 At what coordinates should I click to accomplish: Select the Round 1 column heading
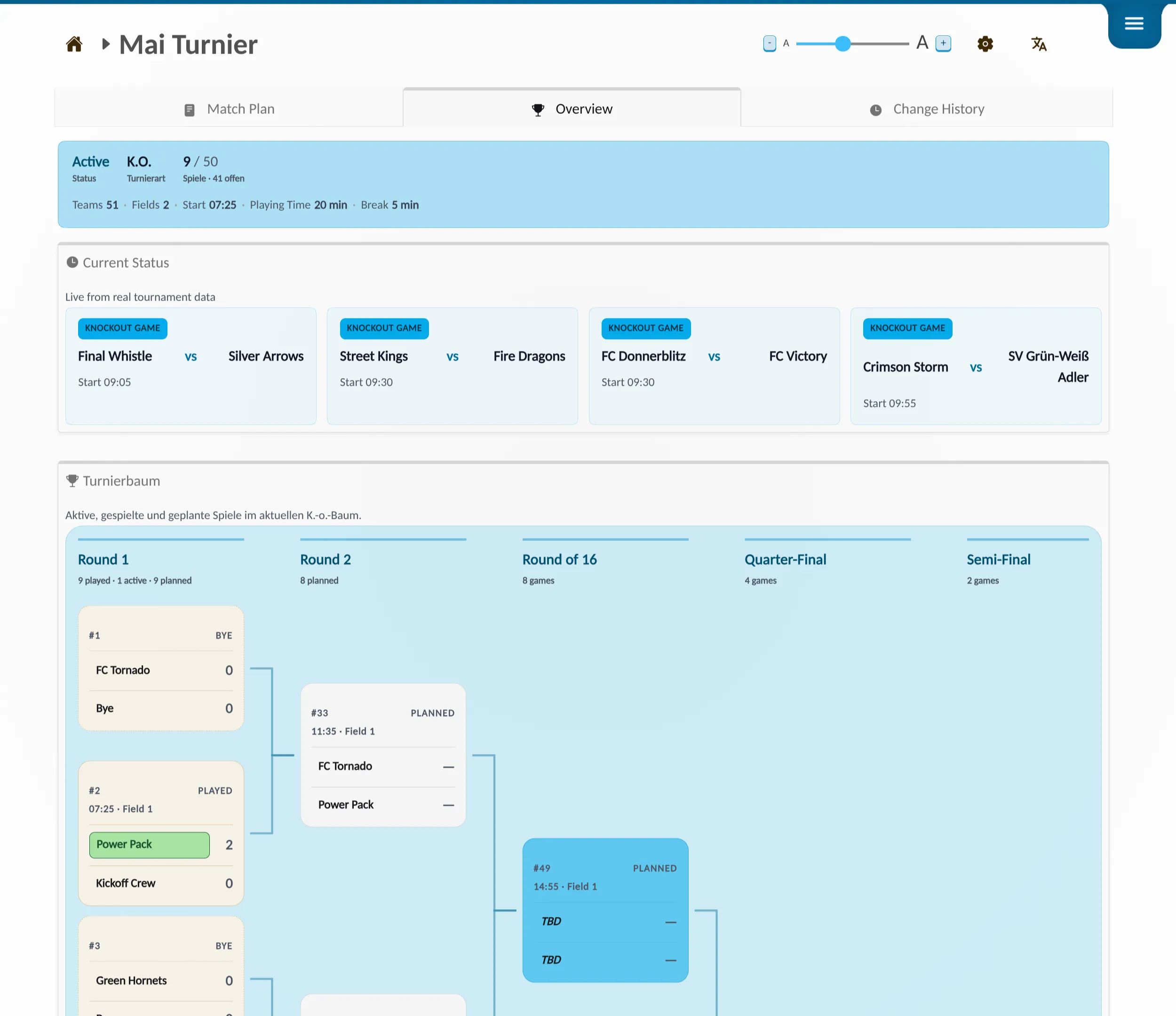(103, 560)
